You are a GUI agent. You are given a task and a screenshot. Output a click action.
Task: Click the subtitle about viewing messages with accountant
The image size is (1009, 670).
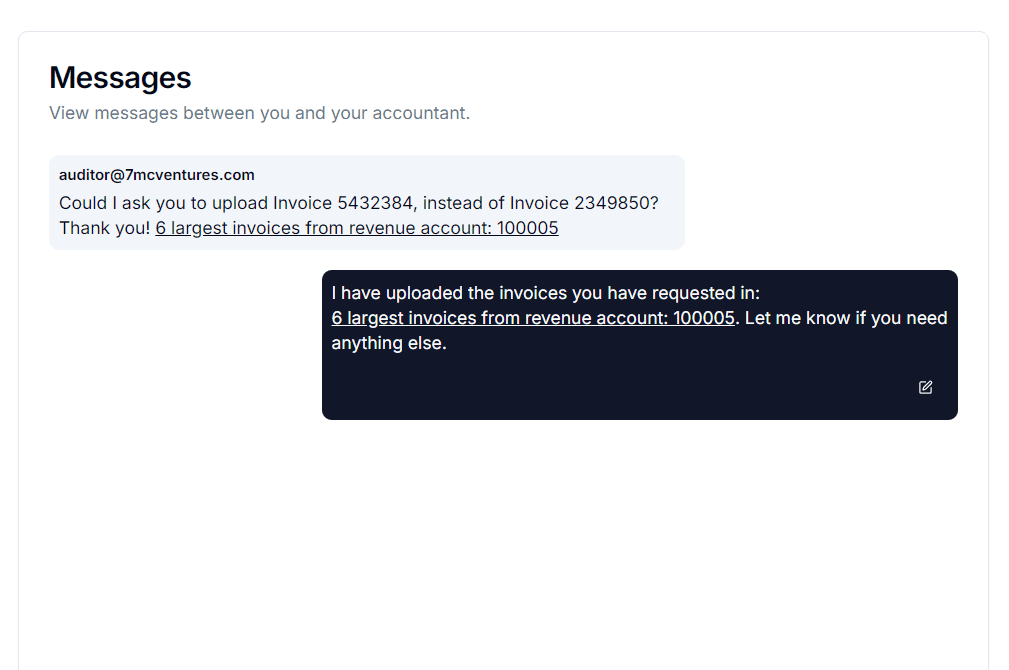259,113
